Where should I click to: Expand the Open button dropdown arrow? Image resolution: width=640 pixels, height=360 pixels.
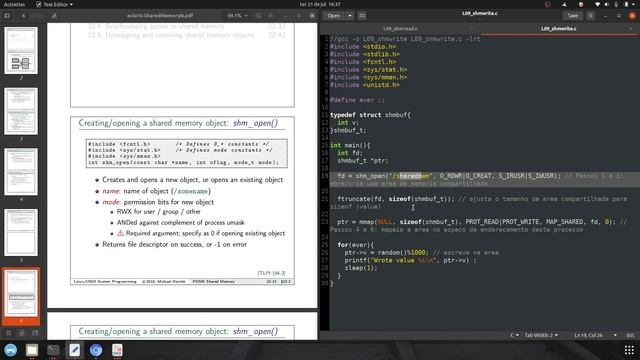pyautogui.click(x=350, y=16)
